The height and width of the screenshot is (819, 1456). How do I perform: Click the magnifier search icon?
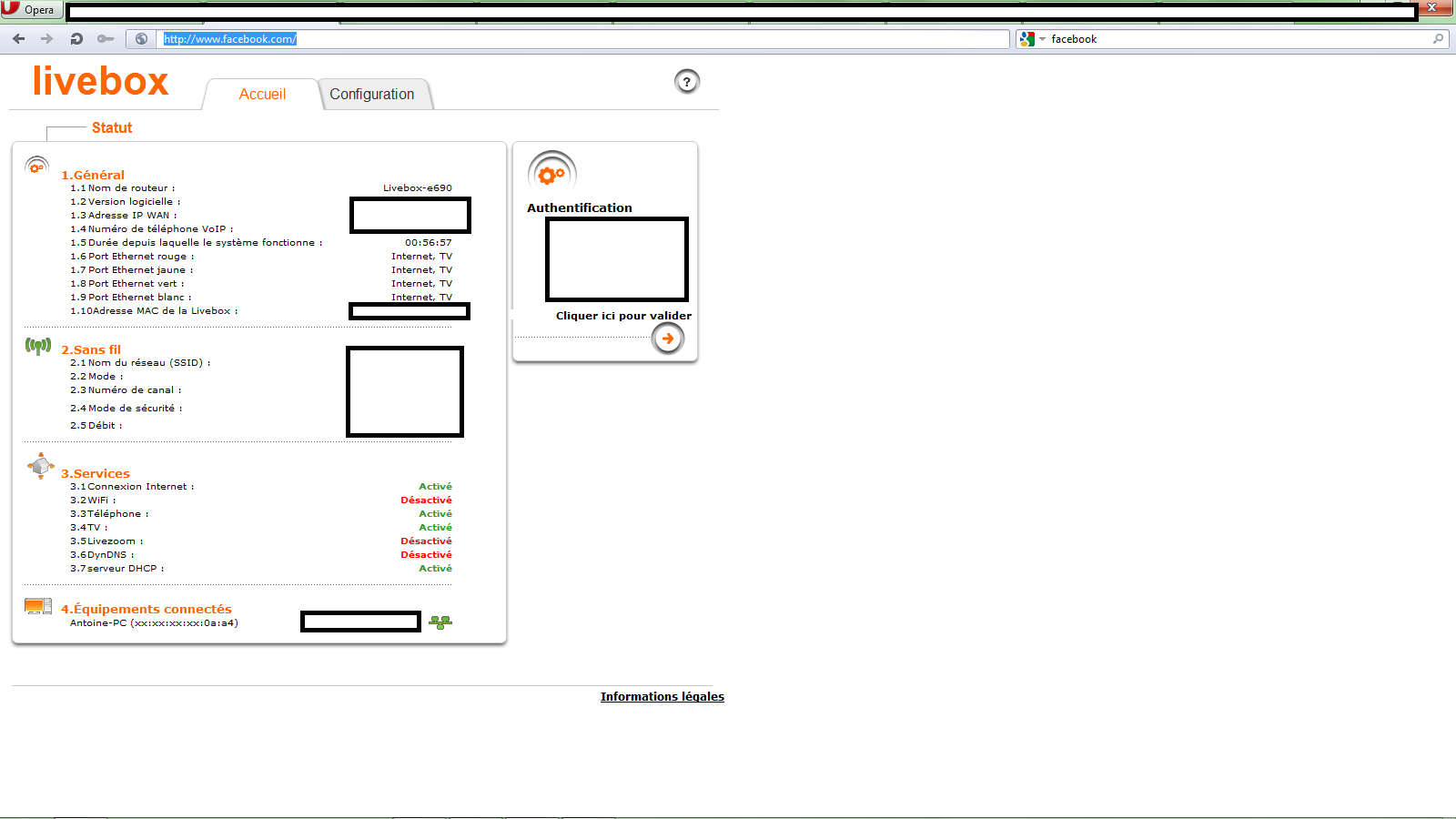(x=1439, y=39)
